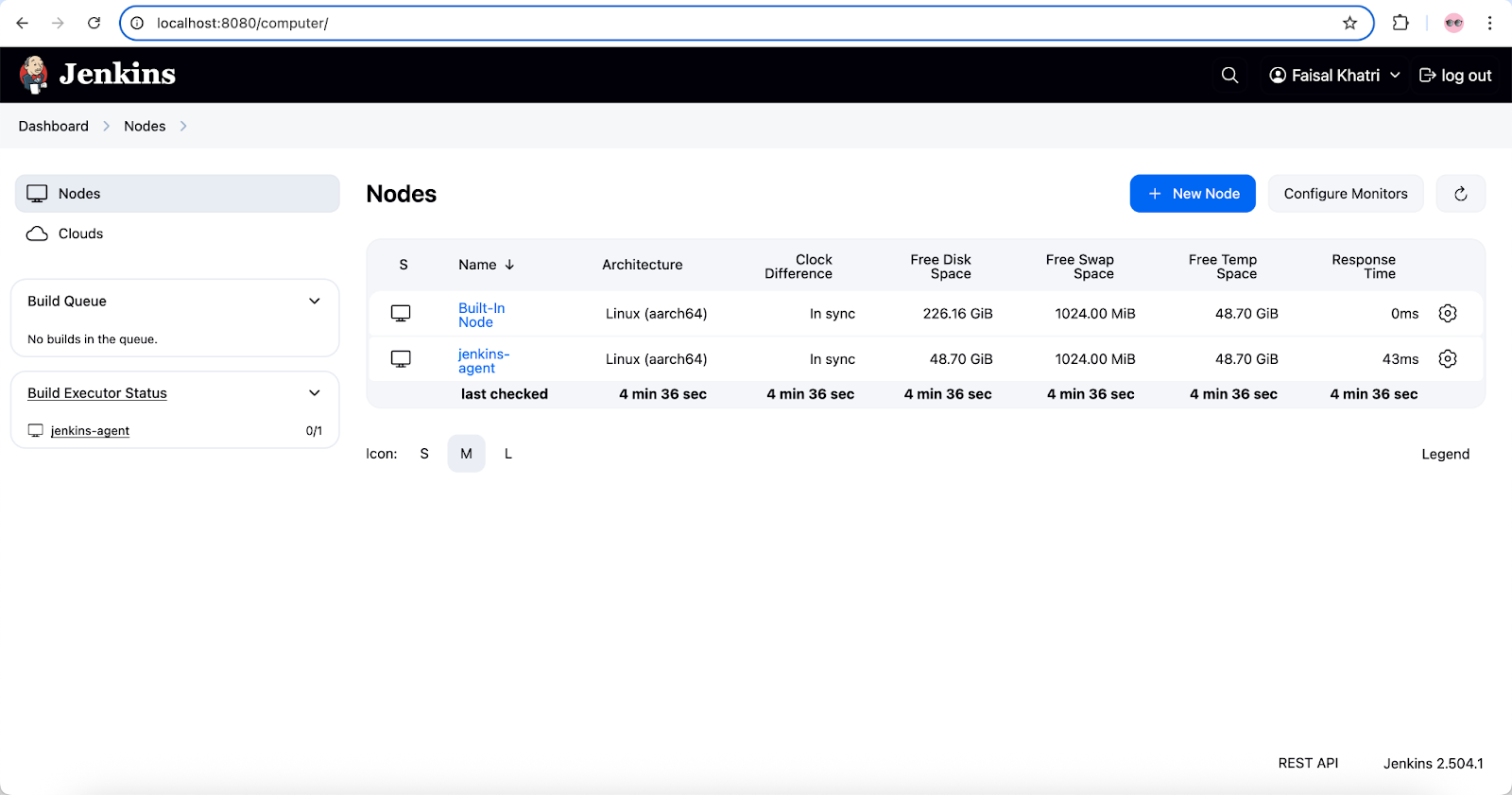Image resolution: width=1512 pixels, height=795 pixels.
Task: Click the New Node button
Action: tap(1193, 194)
